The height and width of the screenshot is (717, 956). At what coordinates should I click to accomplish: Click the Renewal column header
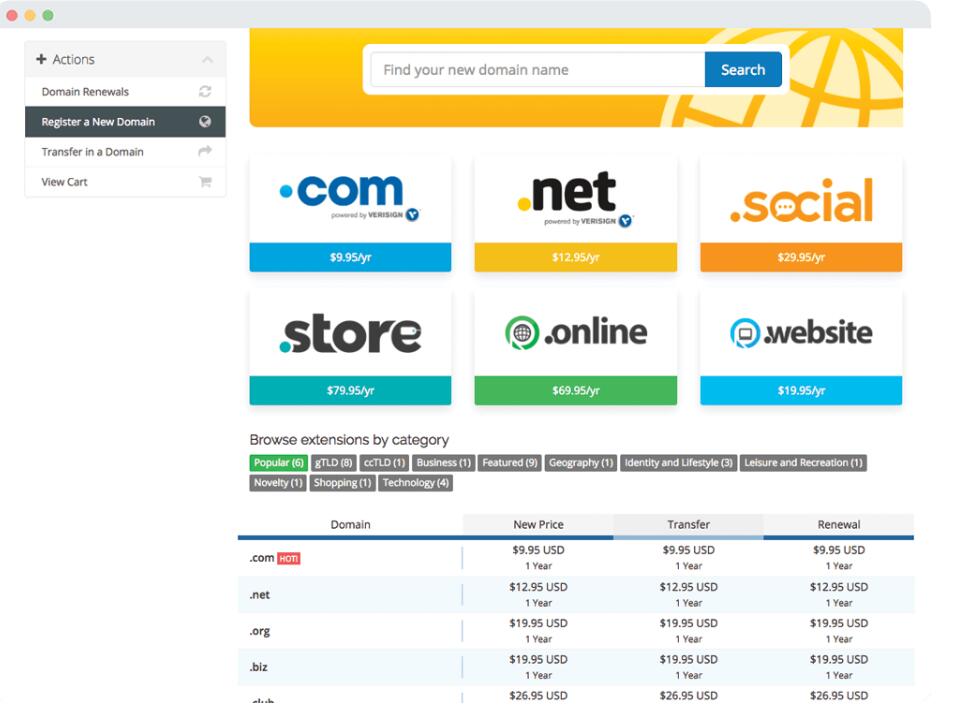click(839, 524)
